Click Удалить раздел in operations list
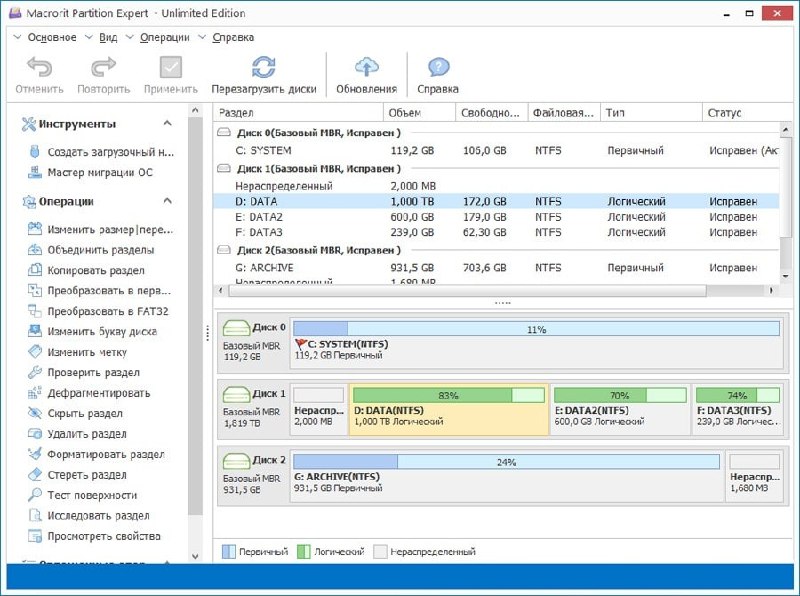 point(86,434)
